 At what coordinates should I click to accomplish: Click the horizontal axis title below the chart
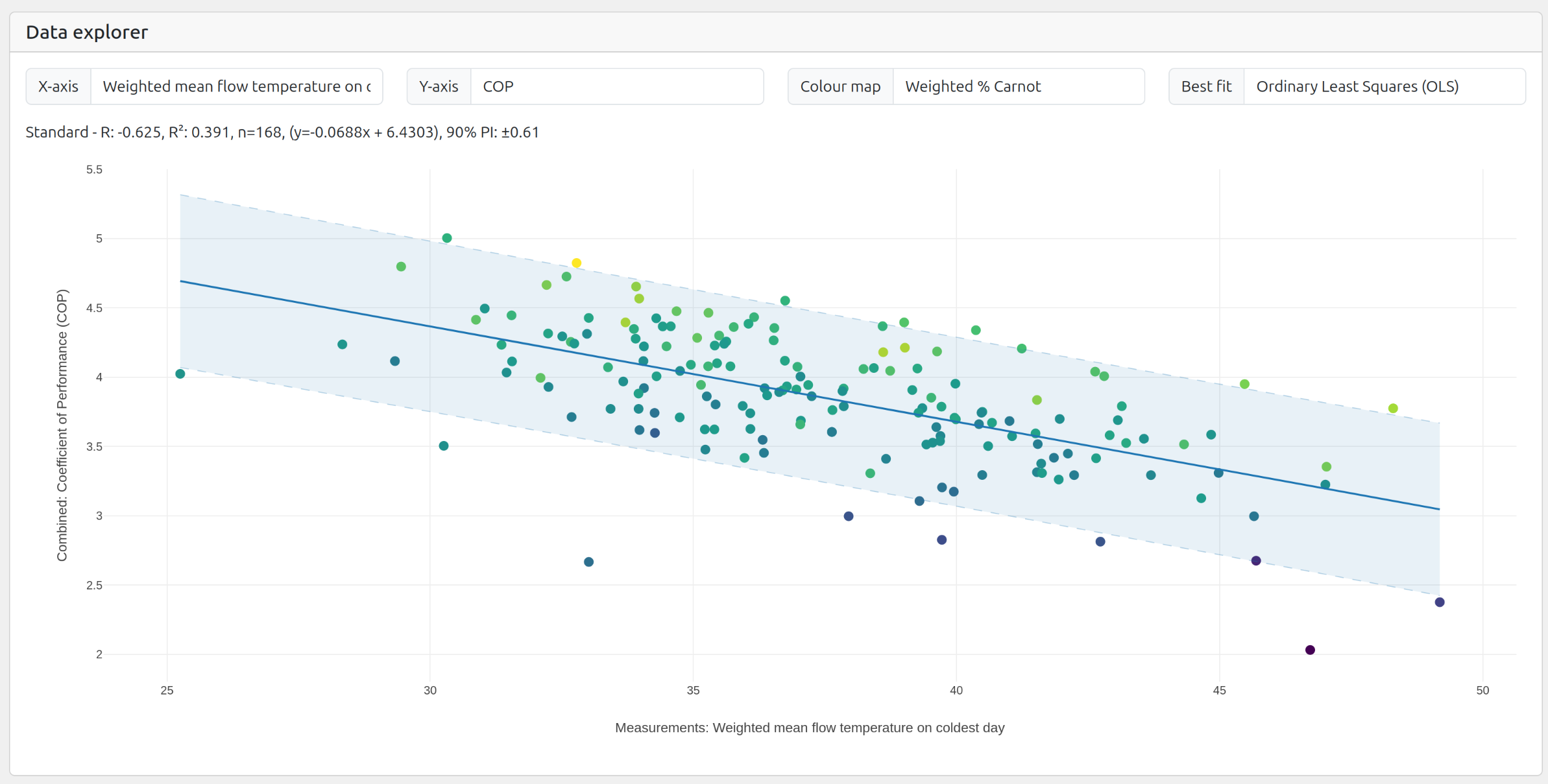coord(809,728)
